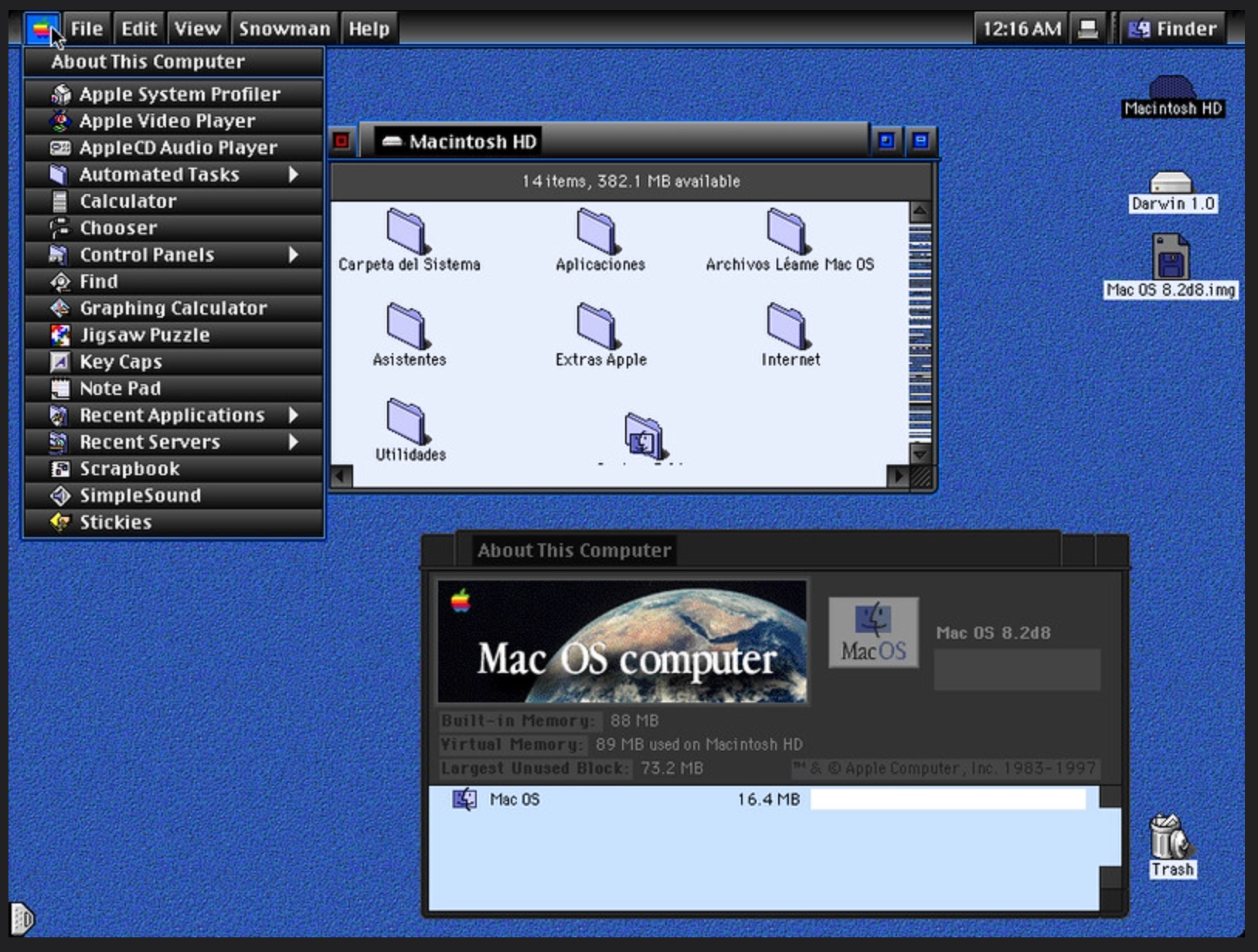Open the Edit menu

139,29
